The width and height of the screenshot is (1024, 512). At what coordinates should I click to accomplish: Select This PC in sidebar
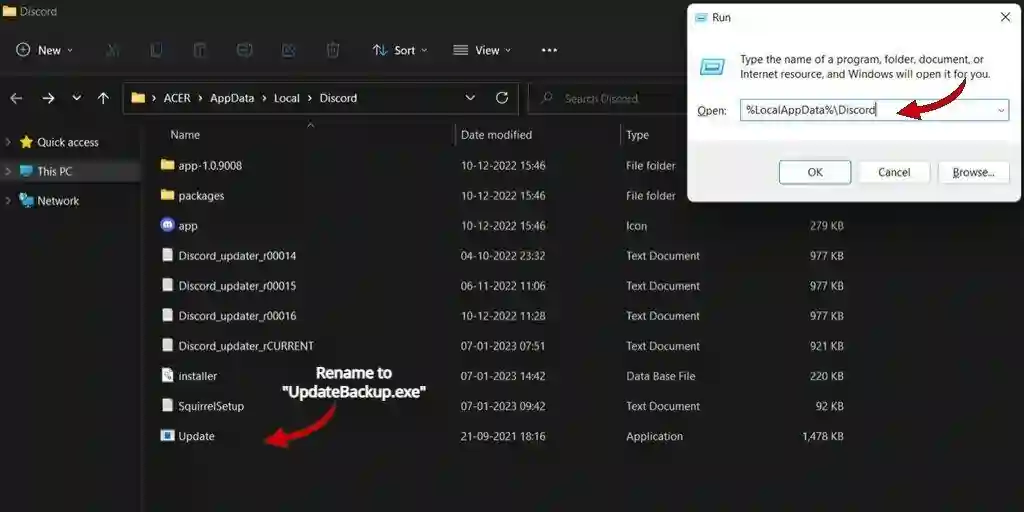coord(55,171)
